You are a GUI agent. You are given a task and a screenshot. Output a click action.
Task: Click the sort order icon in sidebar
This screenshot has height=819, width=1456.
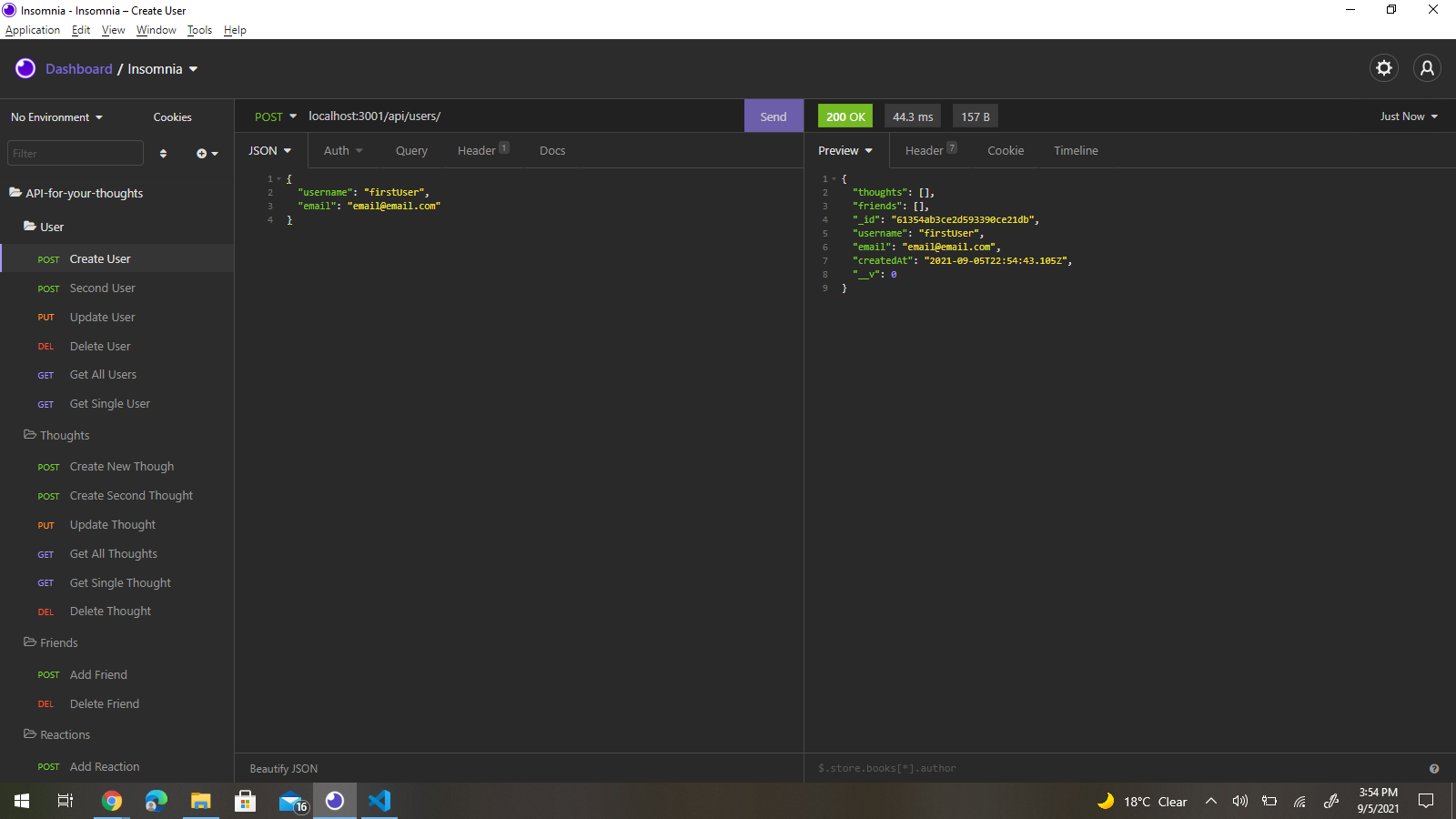(163, 153)
